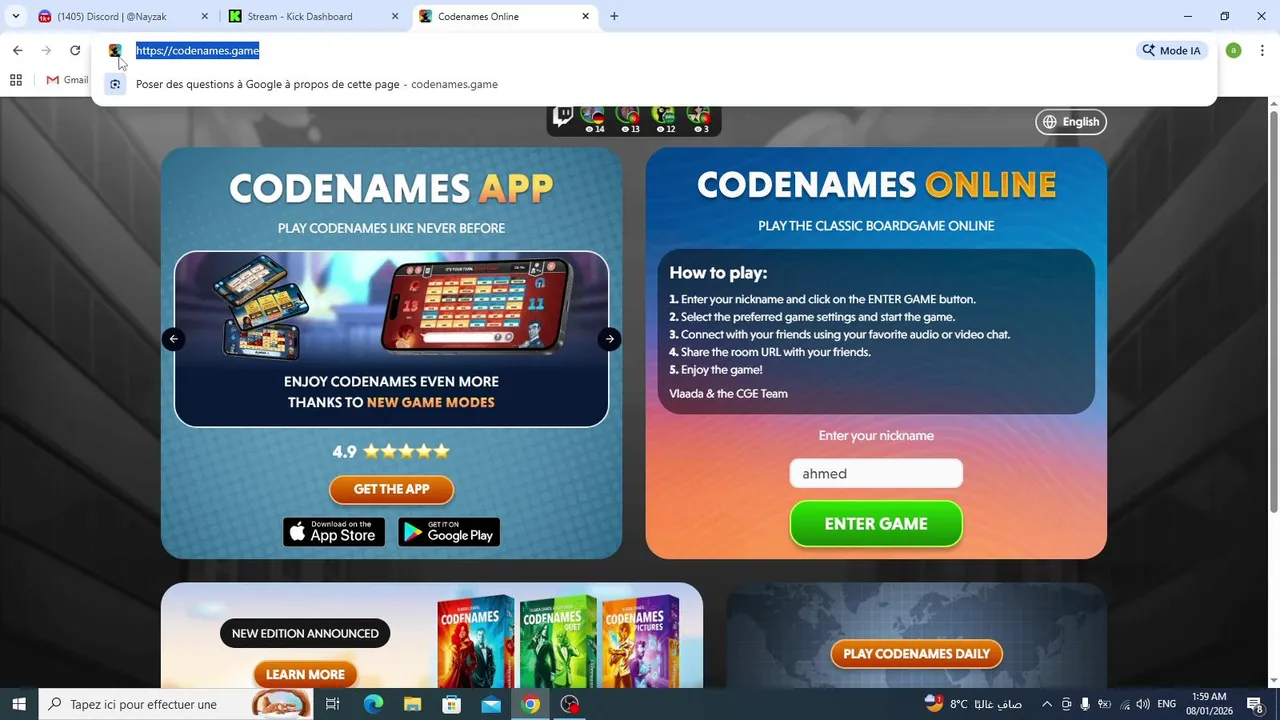Close the Discord tab
Screen dimensions: 1280x720
point(204,17)
